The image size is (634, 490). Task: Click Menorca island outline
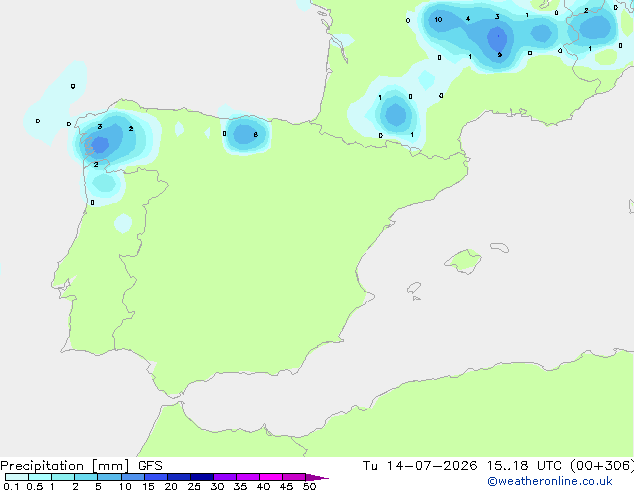click(500, 247)
